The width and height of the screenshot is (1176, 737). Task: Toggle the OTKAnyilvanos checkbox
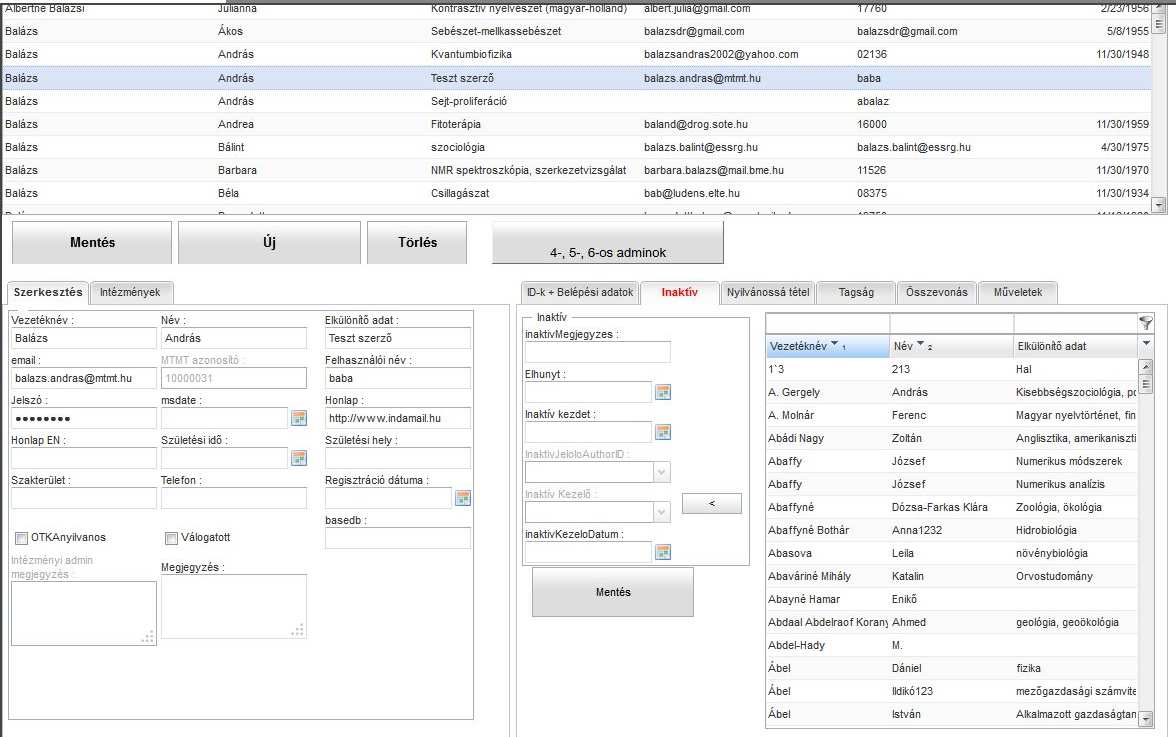coord(21,538)
